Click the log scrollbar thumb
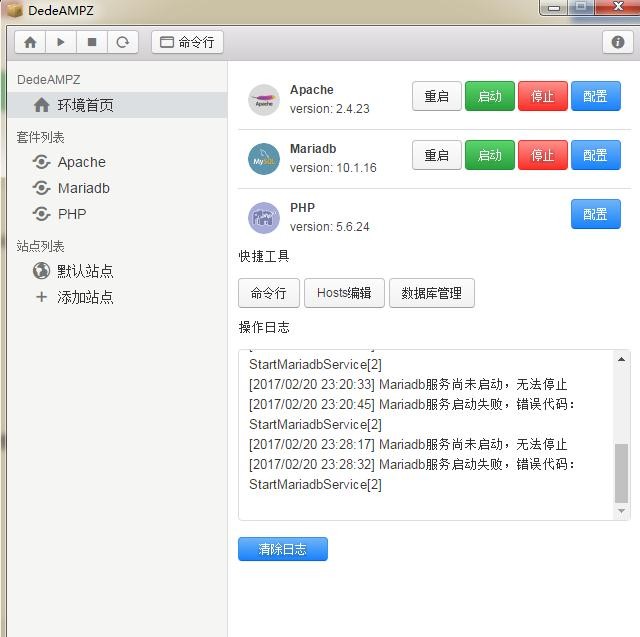 [621, 473]
